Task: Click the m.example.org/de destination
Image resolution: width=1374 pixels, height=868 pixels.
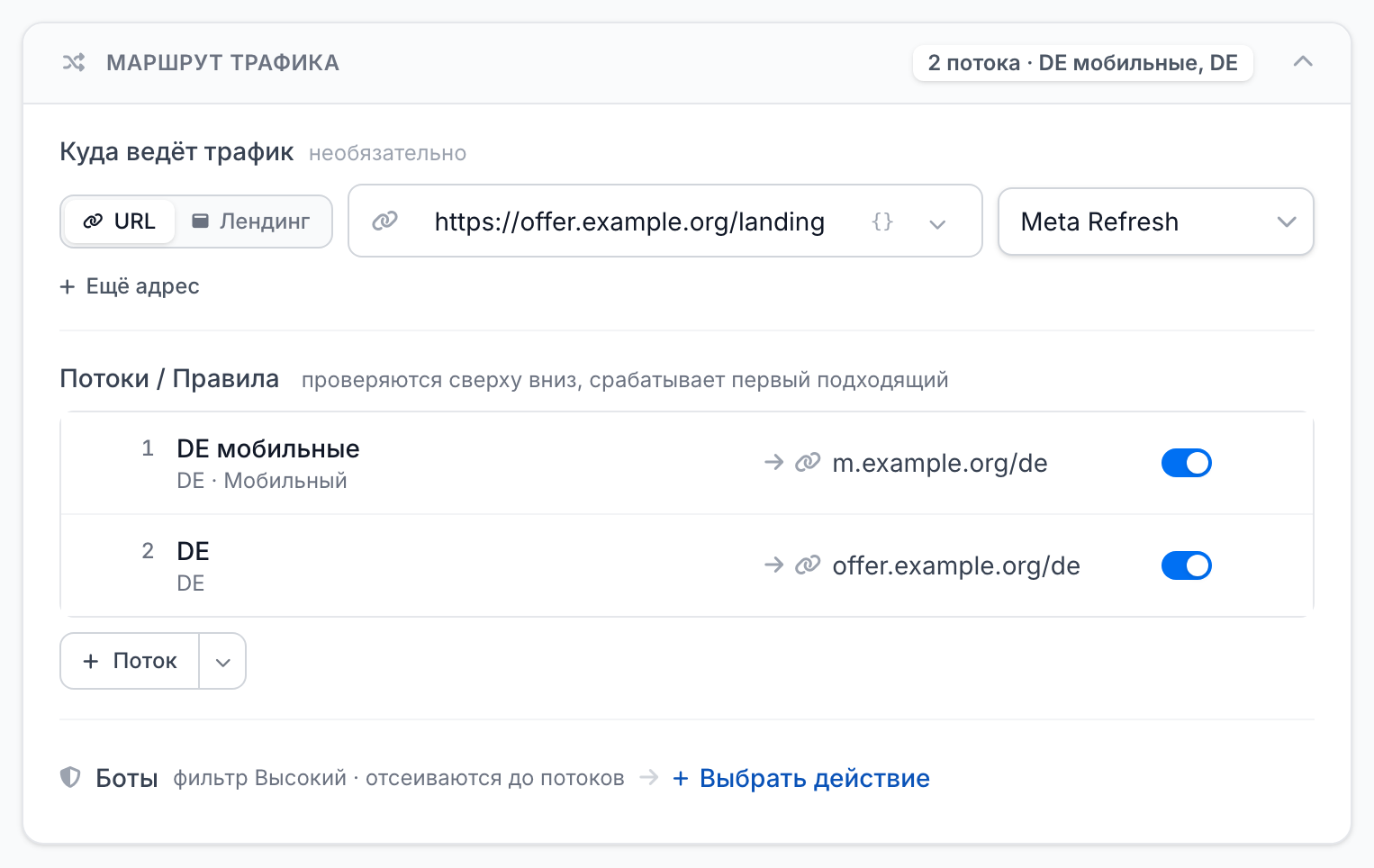Action: point(940,463)
